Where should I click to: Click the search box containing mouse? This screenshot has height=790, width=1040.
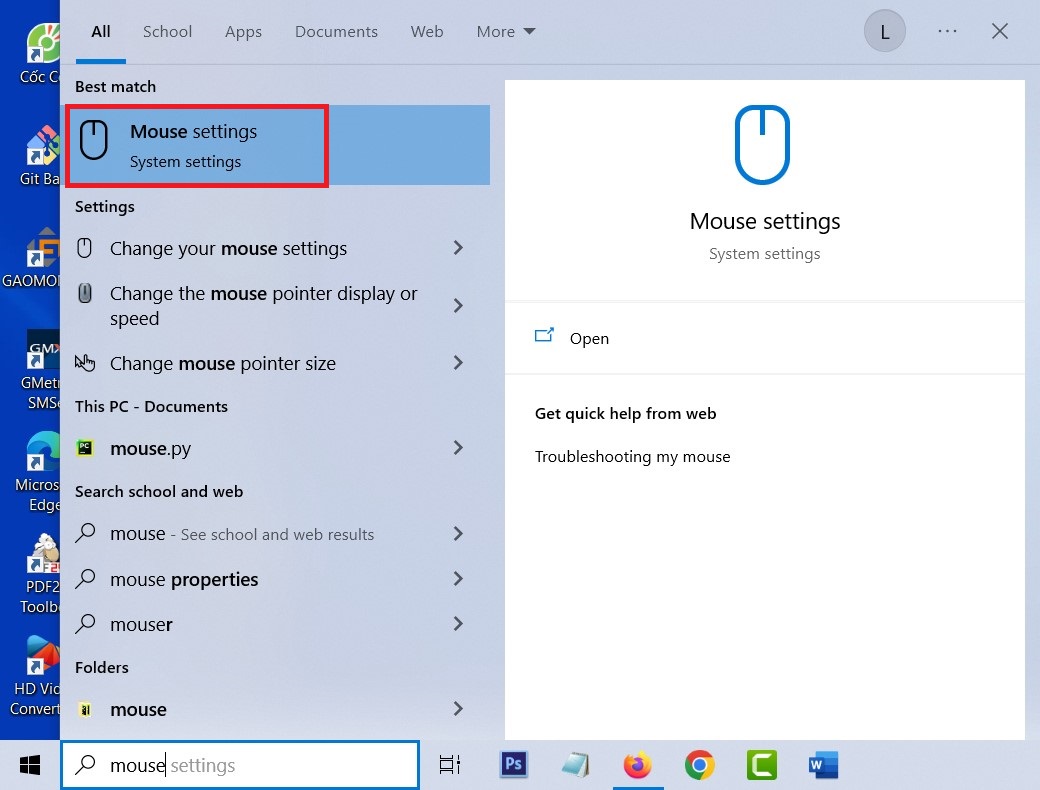240,765
